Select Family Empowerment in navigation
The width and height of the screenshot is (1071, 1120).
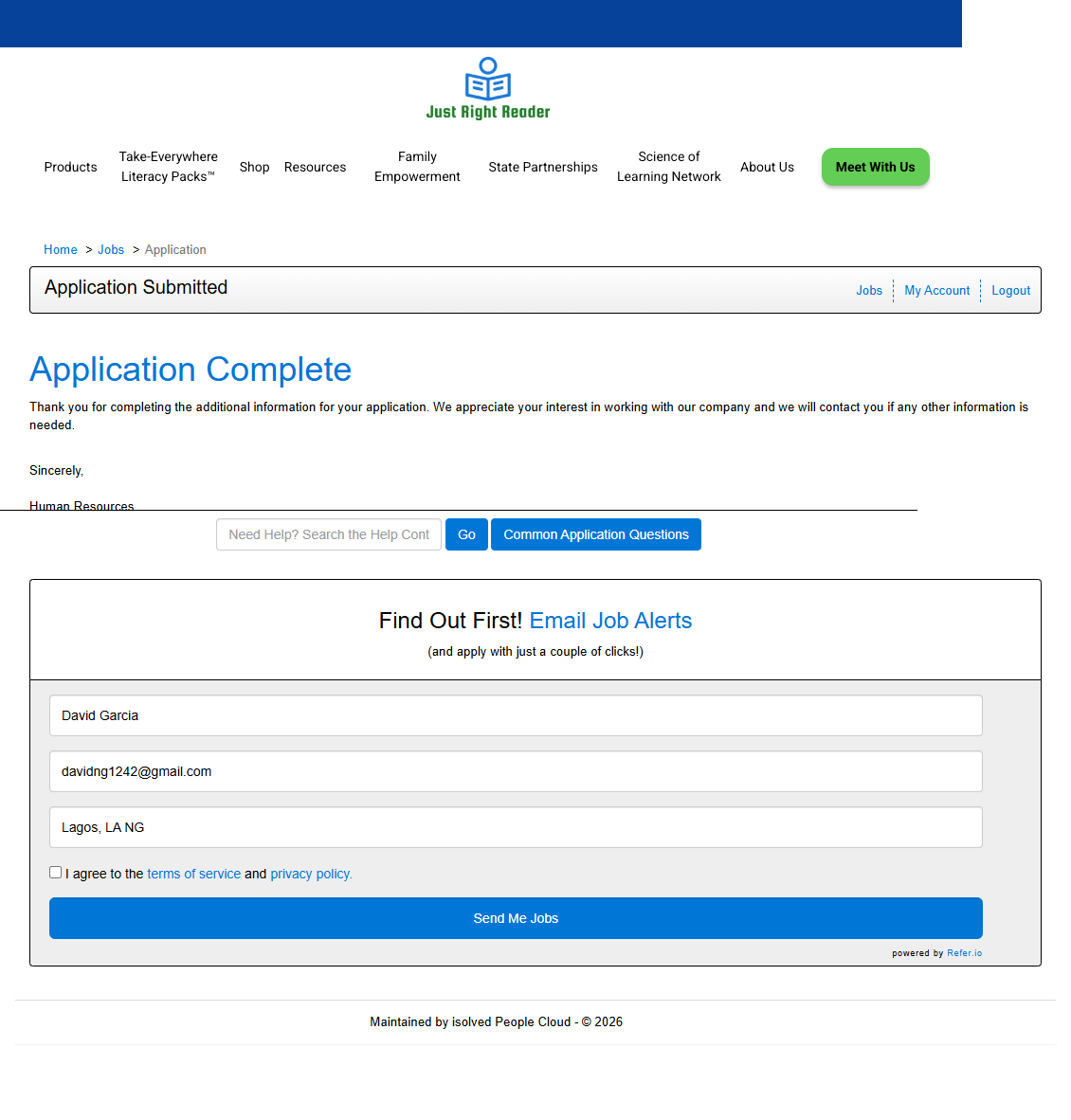click(x=417, y=167)
